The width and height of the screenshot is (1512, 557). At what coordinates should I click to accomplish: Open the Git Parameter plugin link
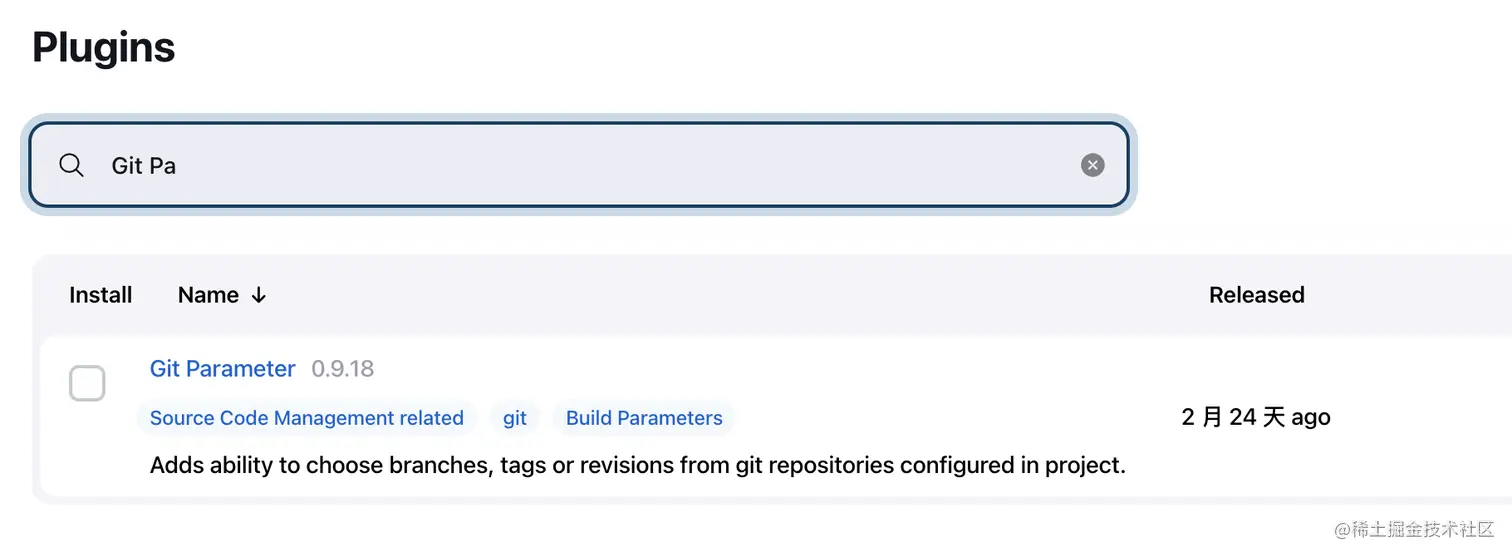coord(222,369)
